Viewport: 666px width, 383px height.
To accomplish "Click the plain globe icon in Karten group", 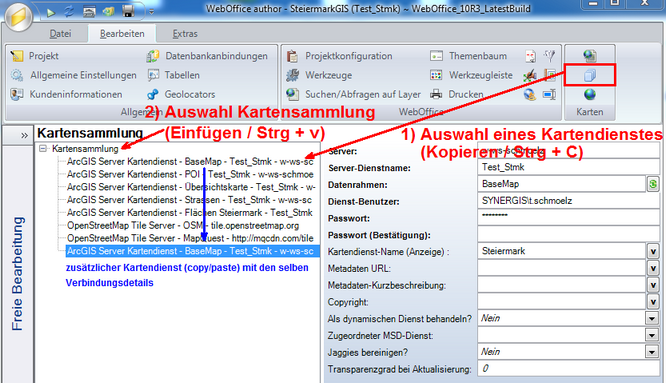I will click(x=590, y=94).
